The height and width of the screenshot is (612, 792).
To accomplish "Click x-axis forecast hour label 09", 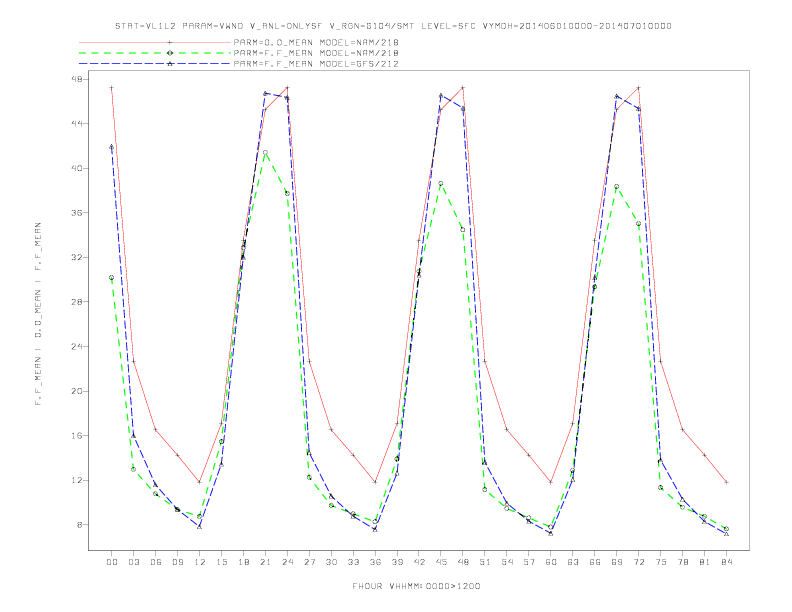I will click(177, 562).
